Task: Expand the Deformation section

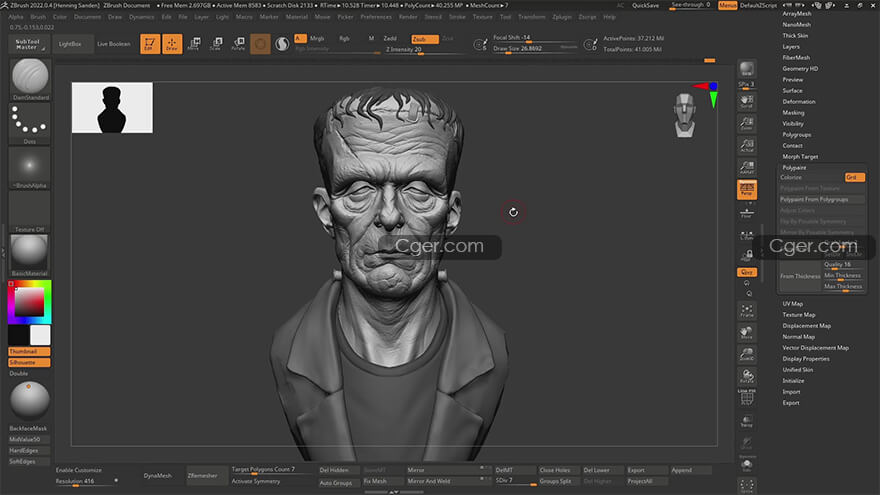Action: pos(799,102)
